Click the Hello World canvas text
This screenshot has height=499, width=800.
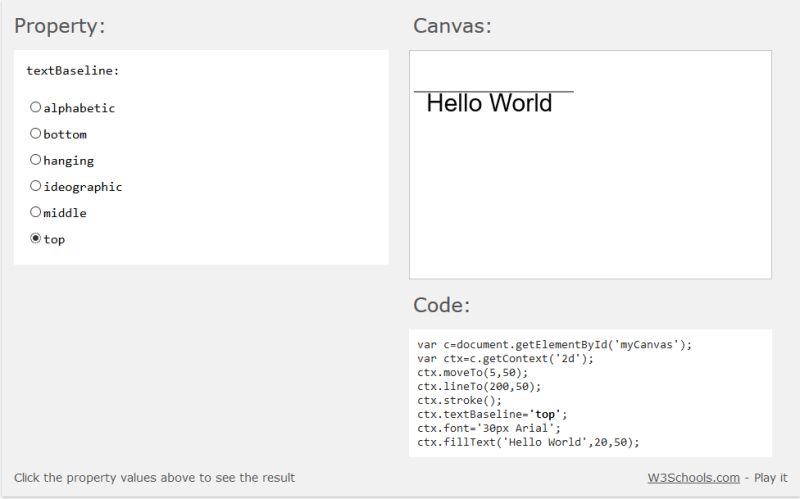489,103
